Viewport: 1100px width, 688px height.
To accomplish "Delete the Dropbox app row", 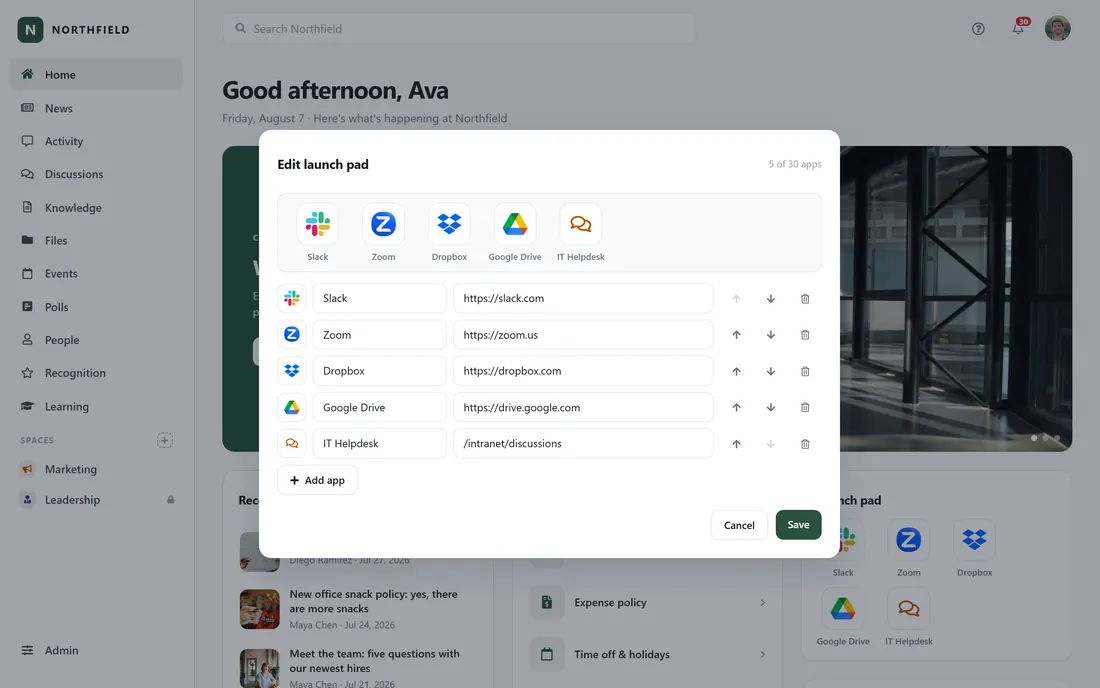I will pos(805,371).
